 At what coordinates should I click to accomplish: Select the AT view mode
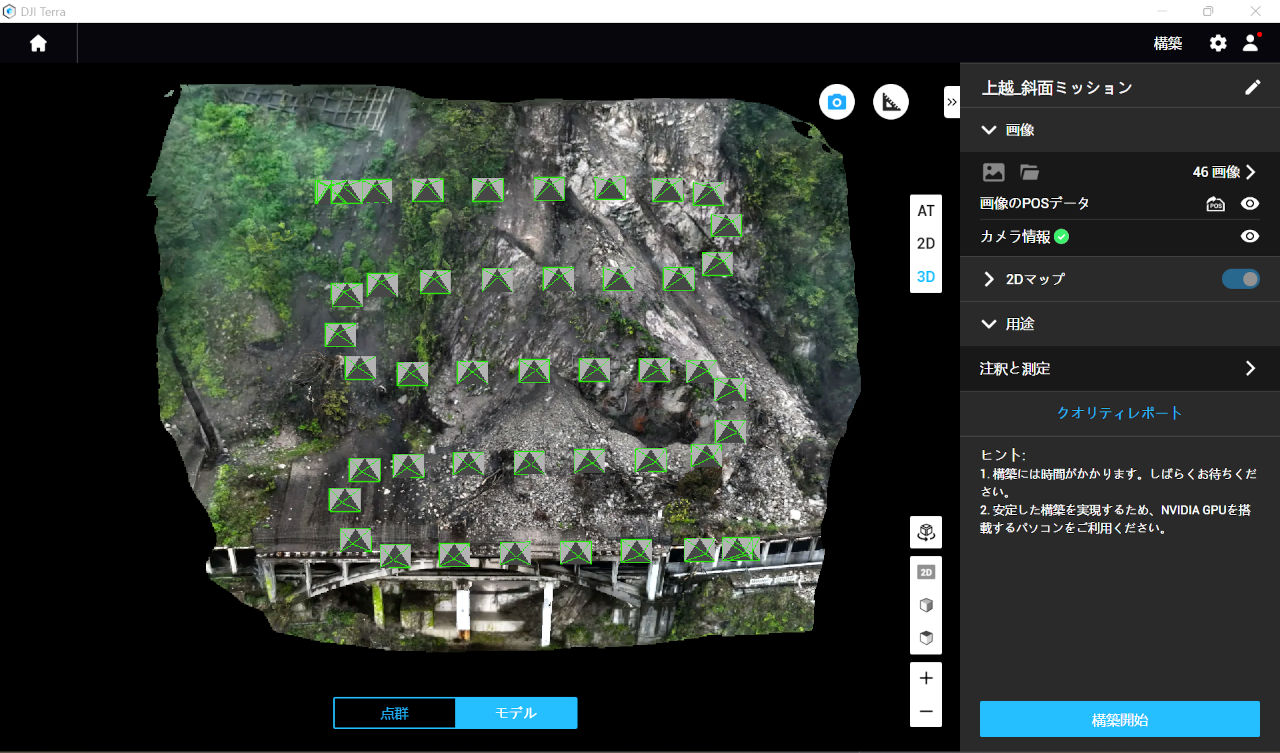pos(926,211)
